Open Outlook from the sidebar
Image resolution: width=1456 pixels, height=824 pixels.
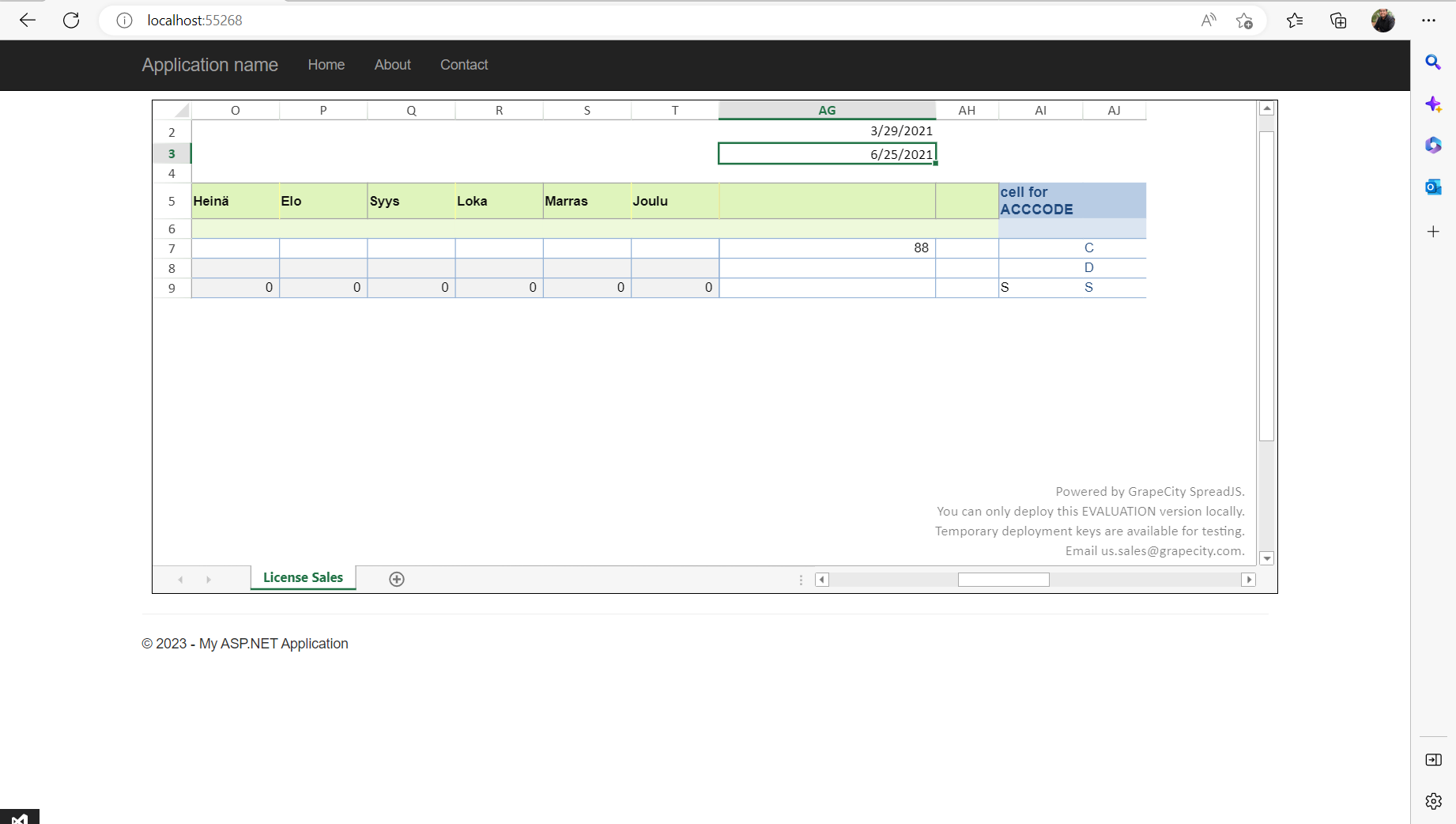click(x=1433, y=187)
